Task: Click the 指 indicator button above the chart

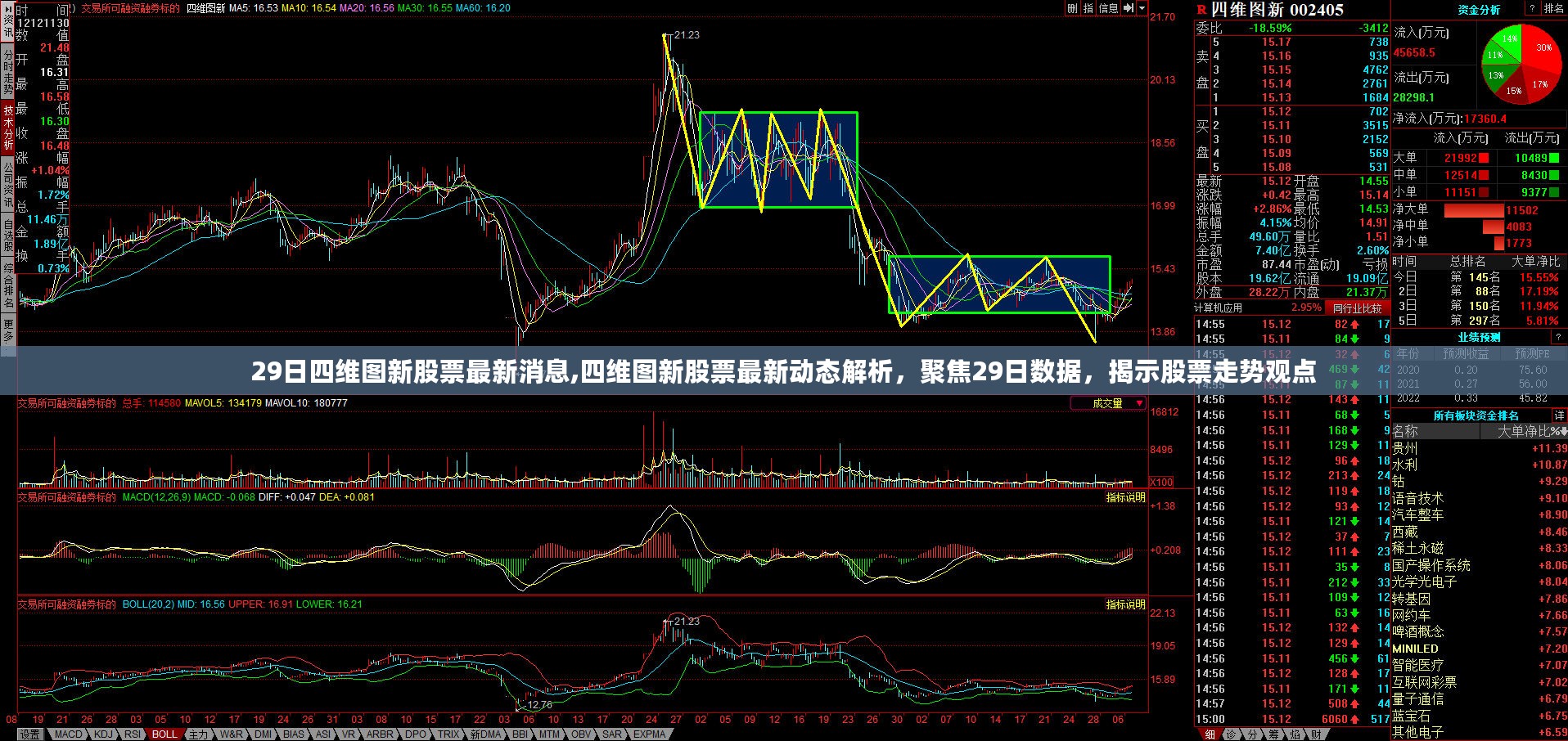Action: click(x=1088, y=8)
